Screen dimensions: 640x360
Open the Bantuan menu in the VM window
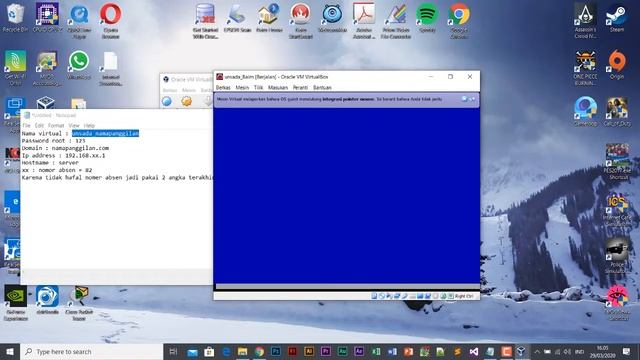(322, 87)
